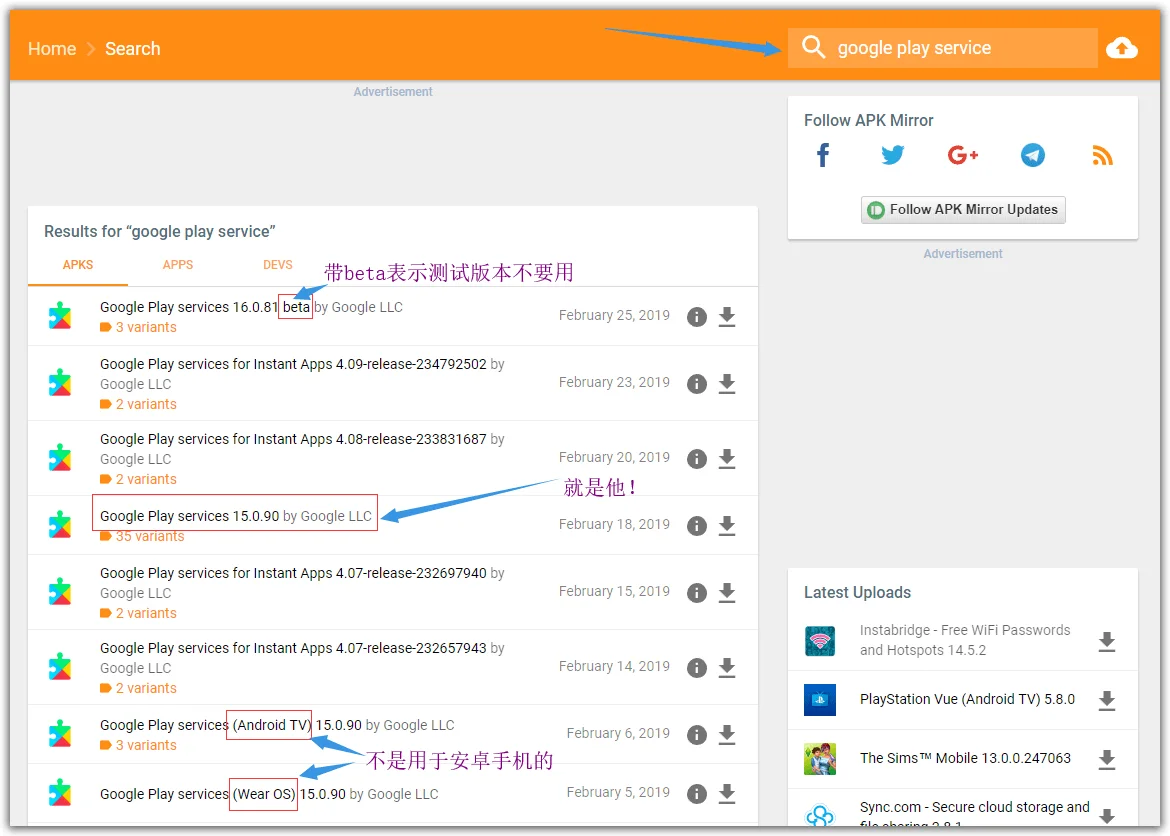Screen dimensions: 1170x836
Task: Download Instant Apps 4.07-release-232697940
Action: point(727,593)
